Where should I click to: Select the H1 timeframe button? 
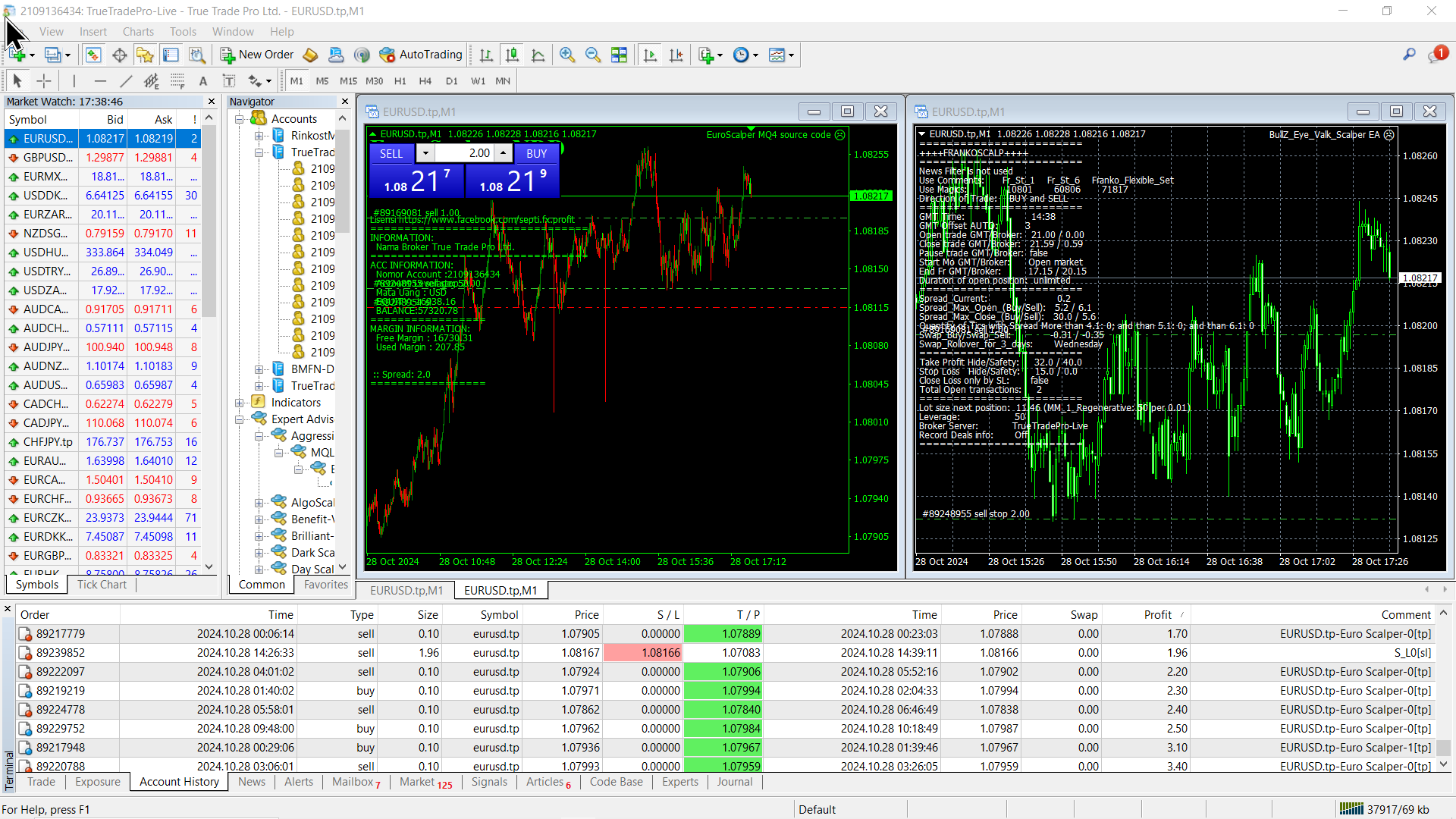point(400,80)
